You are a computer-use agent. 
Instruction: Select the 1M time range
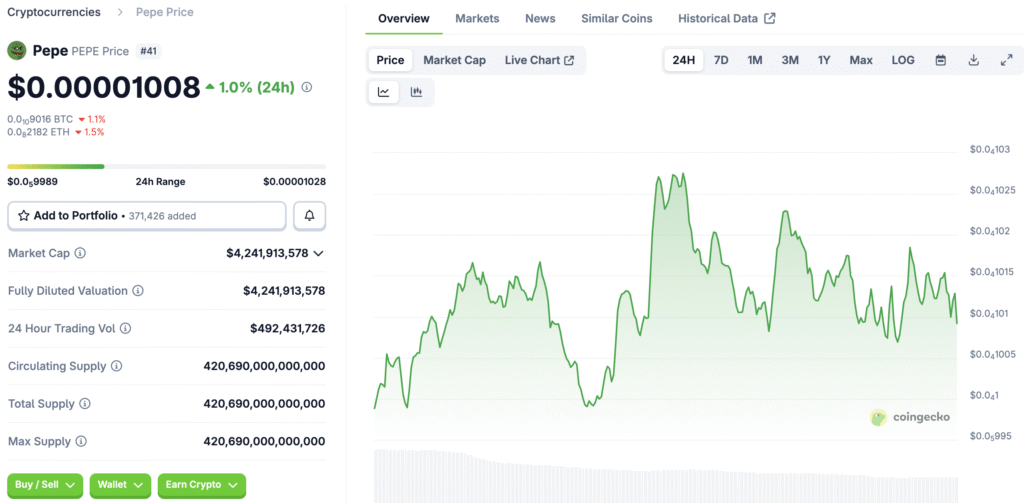point(755,60)
